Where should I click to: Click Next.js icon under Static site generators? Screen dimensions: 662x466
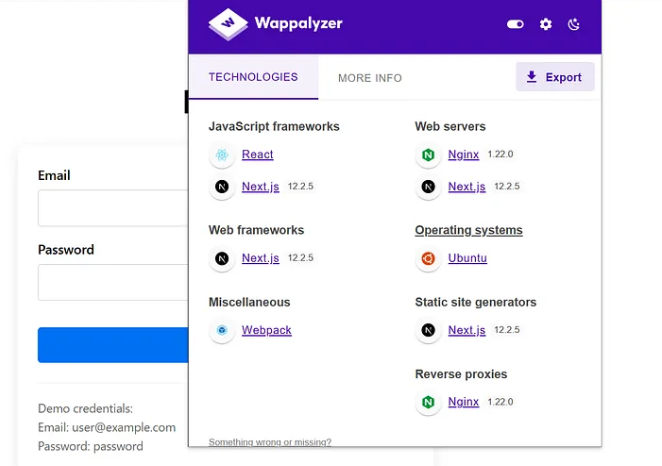428,330
